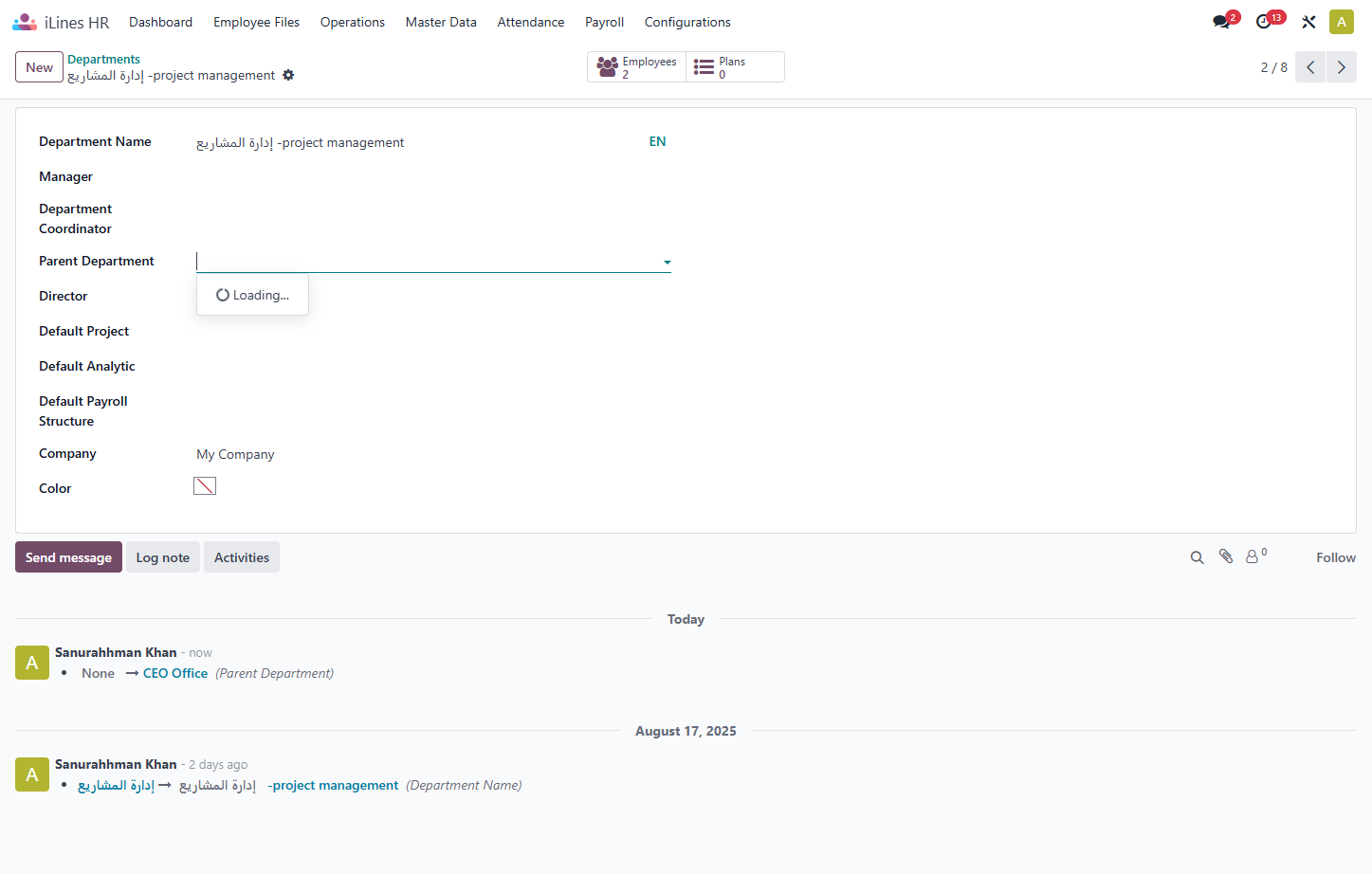Viewport: 1372px width, 874px height.
Task: Open the Master Data menu
Action: pos(441,22)
